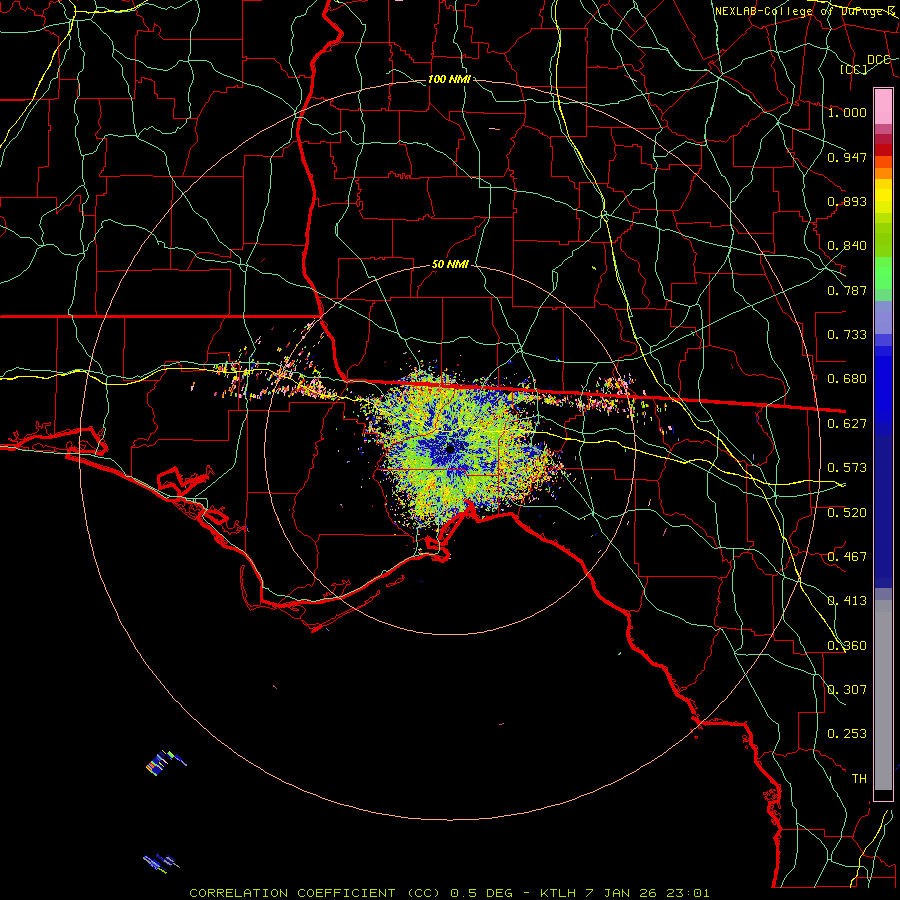Click the 0.413 scale value
This screenshot has width=900, height=900.
tap(847, 601)
